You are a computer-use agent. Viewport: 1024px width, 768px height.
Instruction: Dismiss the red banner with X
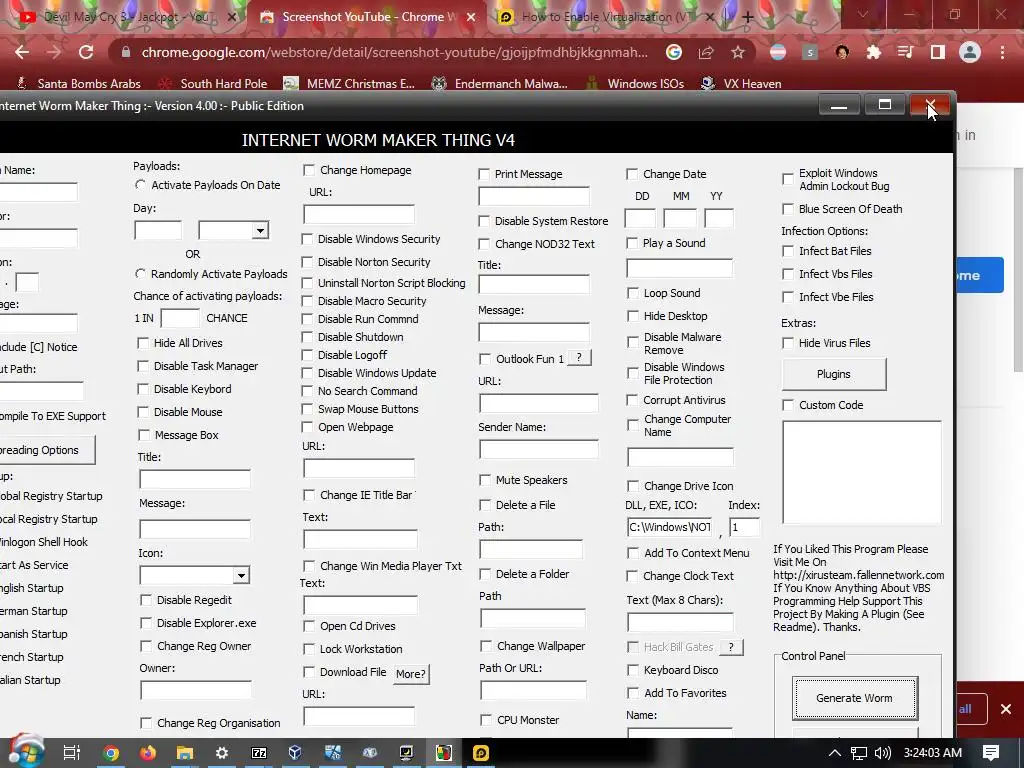[x=1006, y=709]
